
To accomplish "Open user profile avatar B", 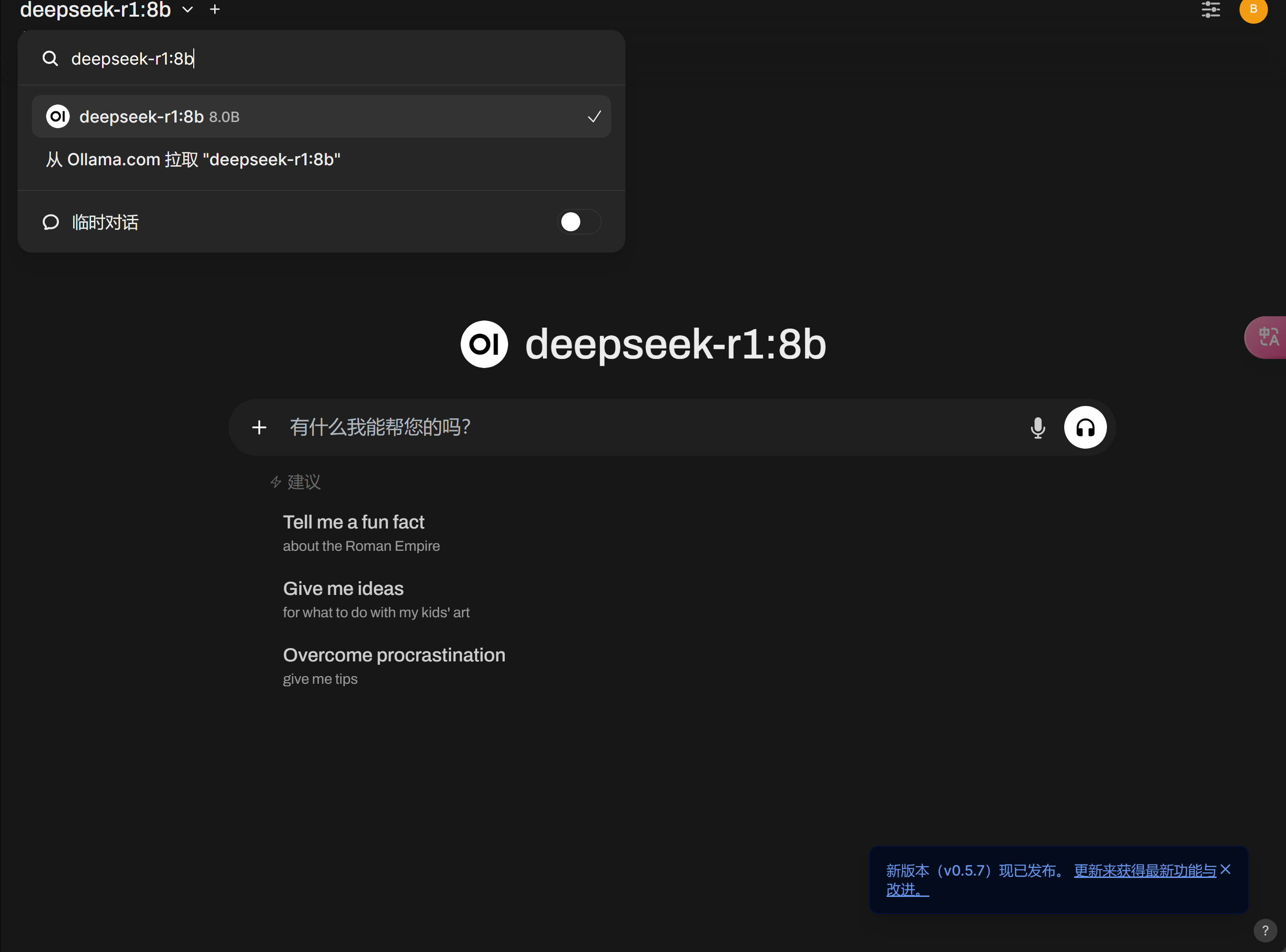I will pos(1253,9).
